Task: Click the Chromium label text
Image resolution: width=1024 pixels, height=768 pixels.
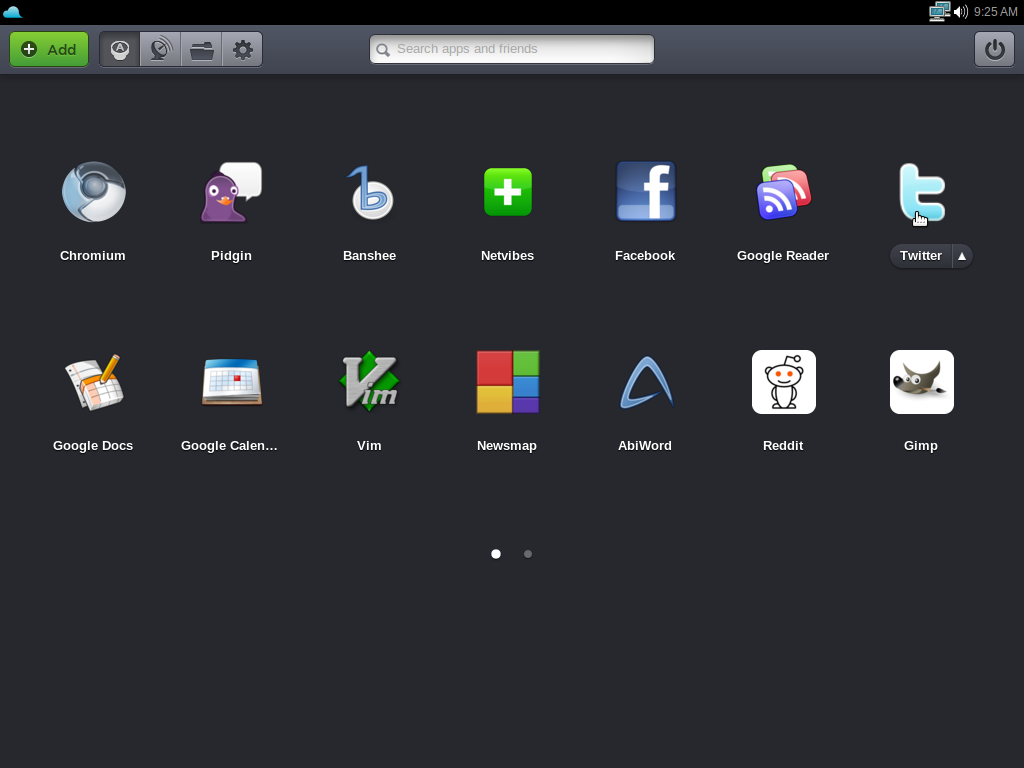Action: [x=93, y=256]
